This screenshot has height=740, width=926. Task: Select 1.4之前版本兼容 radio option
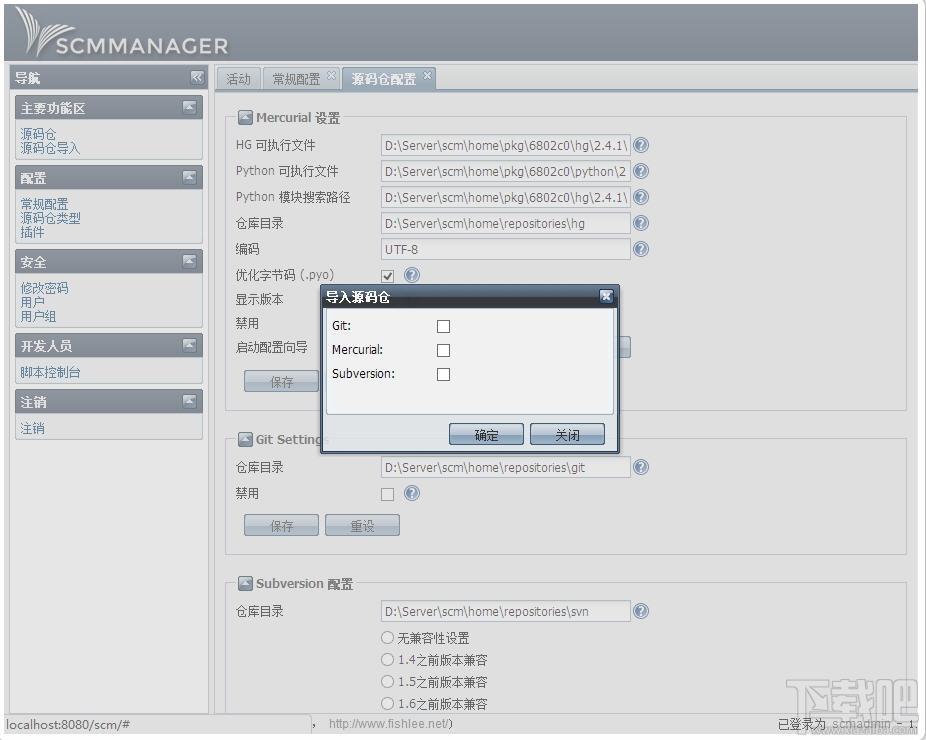click(387, 660)
